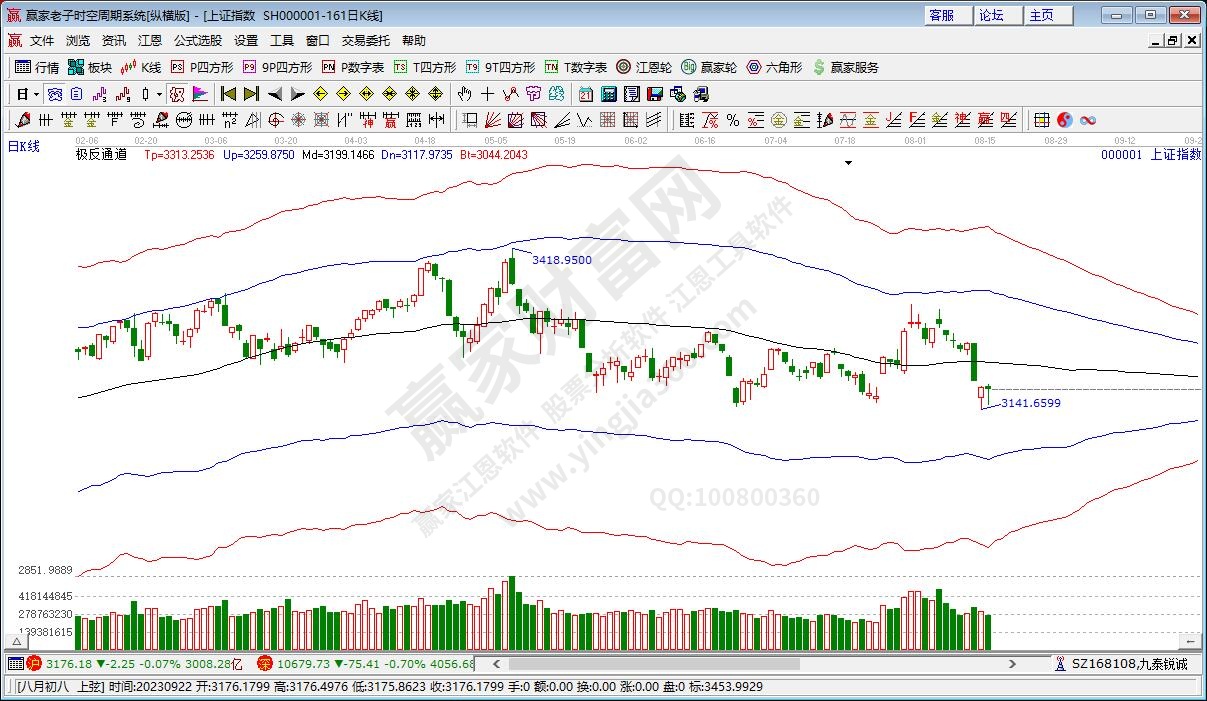This screenshot has width=1207, height=701.
Task: Click the yin-yang Taiji icon
Action: [x=1064, y=120]
